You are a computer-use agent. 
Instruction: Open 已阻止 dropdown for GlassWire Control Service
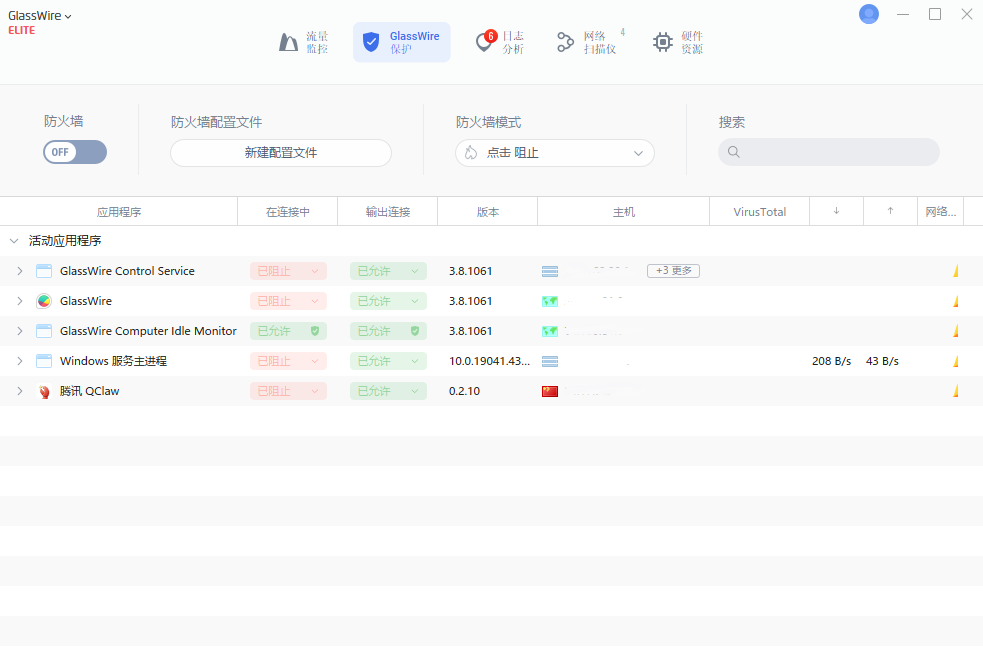(288, 271)
